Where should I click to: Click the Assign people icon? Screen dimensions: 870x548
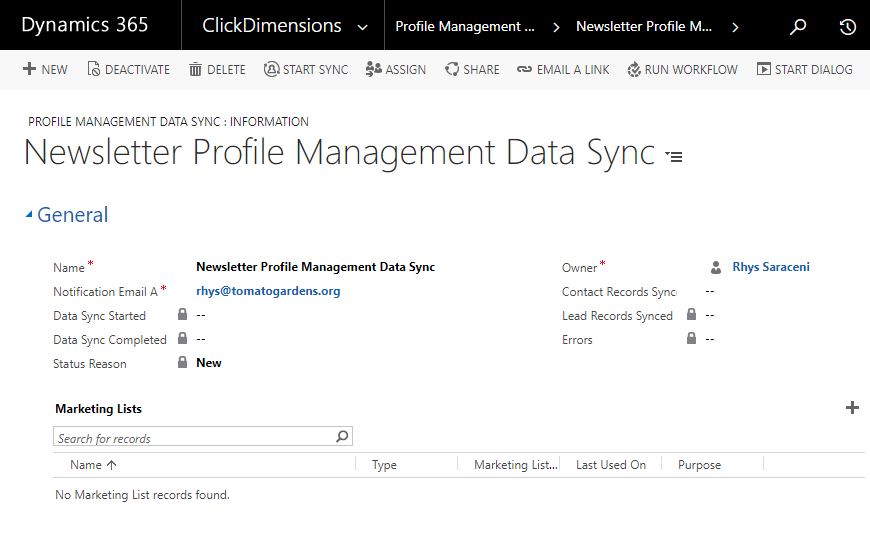point(373,69)
